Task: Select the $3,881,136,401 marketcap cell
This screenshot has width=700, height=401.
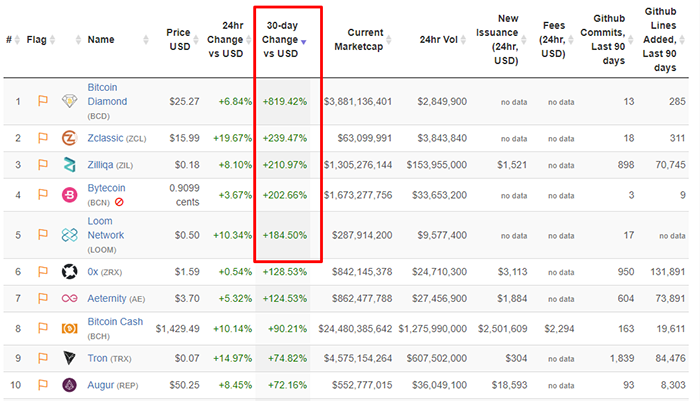Action: point(358,101)
